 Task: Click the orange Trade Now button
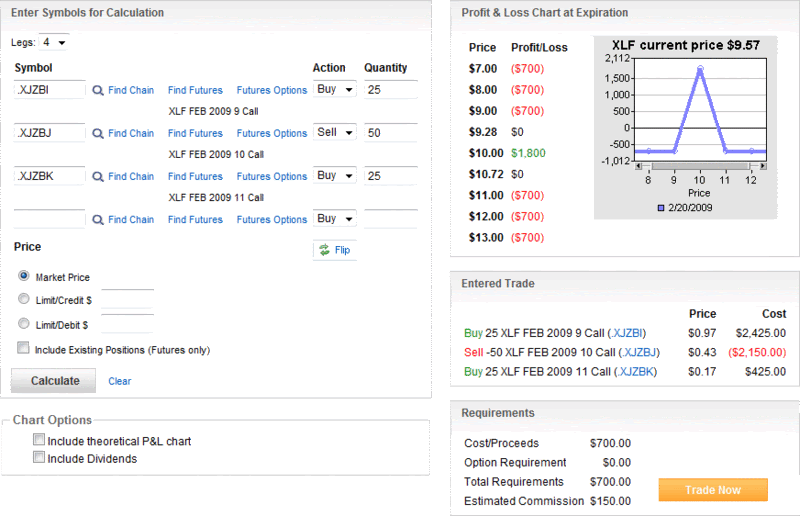click(x=713, y=490)
